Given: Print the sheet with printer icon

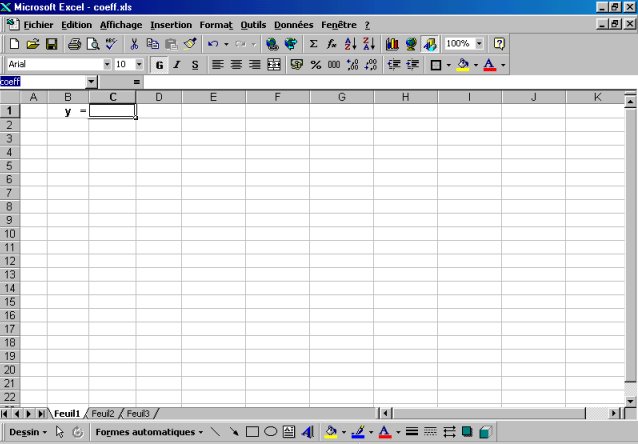Looking at the screenshot, I should pos(74,44).
